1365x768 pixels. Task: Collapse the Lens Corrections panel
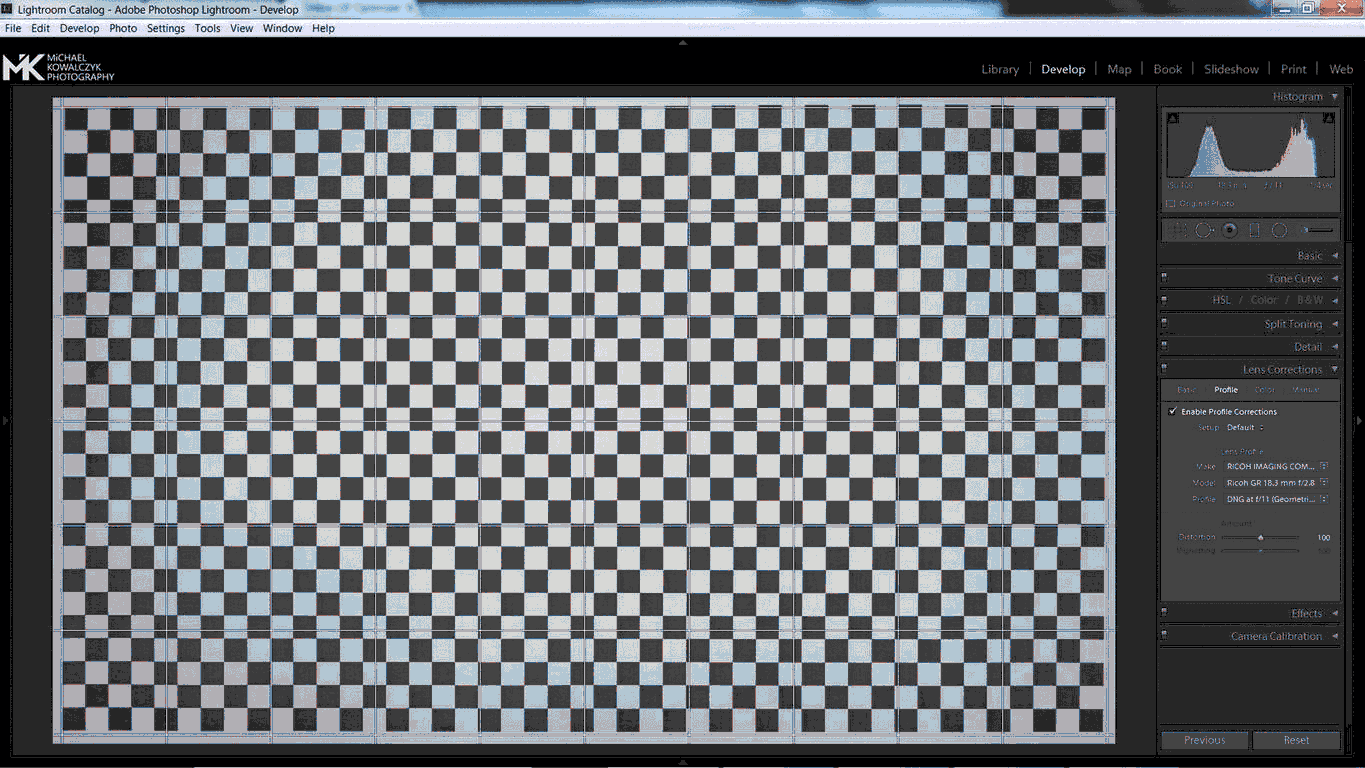[1334, 370]
